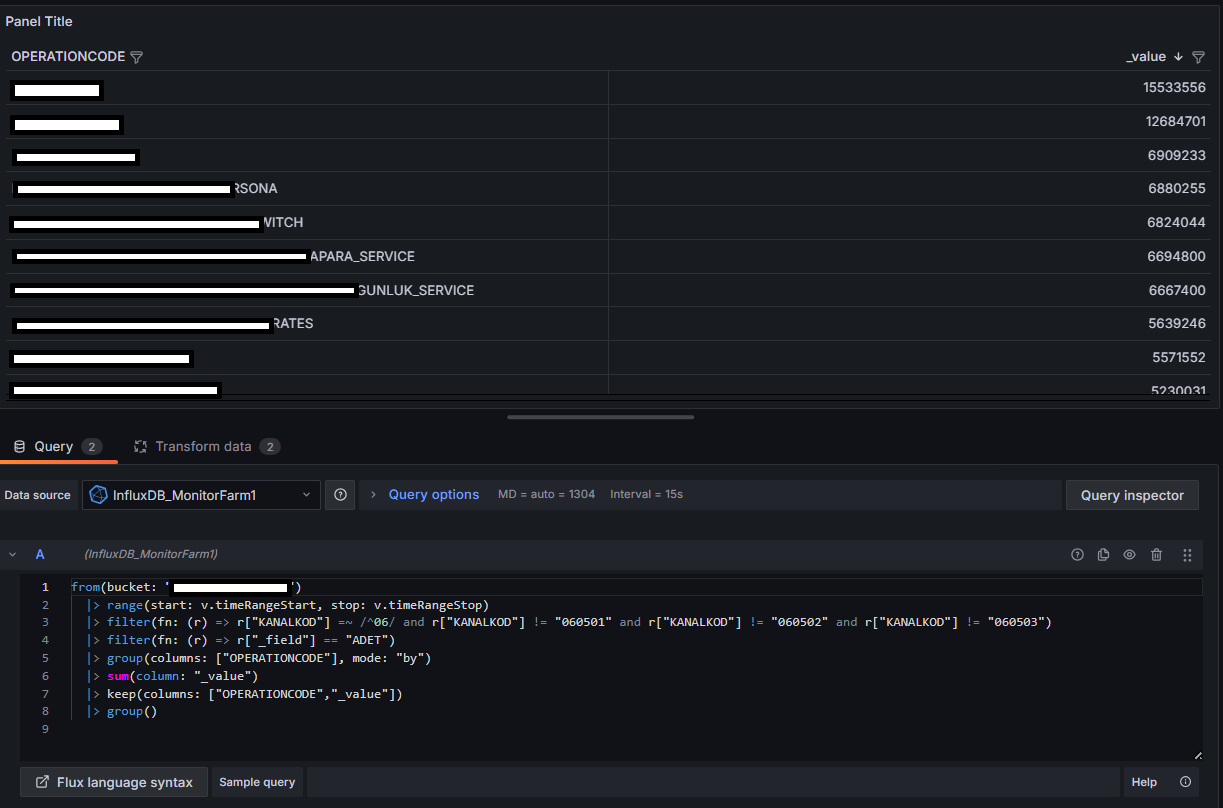Click query A help icon
This screenshot has height=808, width=1223.
pyautogui.click(x=1077, y=554)
